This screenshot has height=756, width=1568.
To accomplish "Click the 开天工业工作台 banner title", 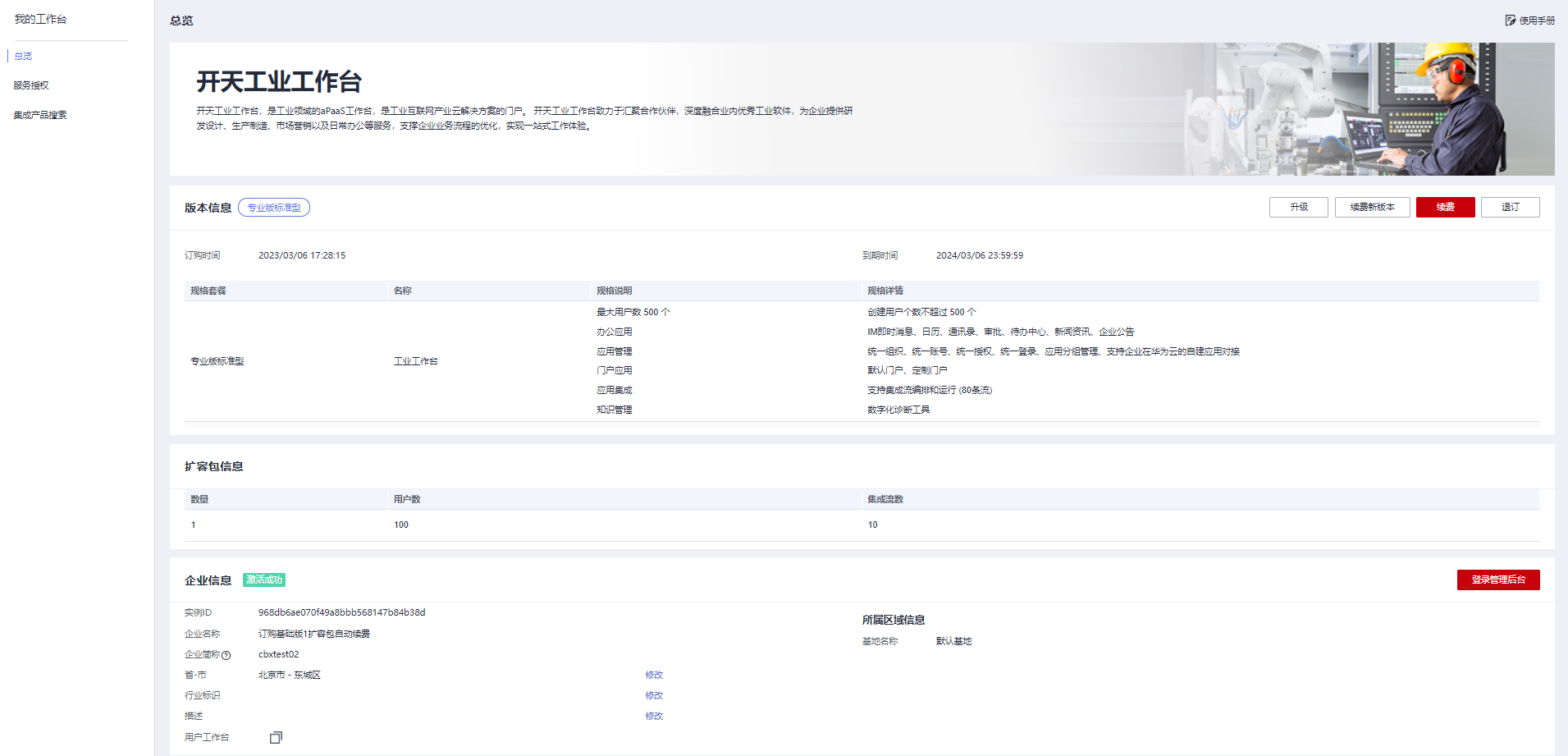I will pos(279,81).
